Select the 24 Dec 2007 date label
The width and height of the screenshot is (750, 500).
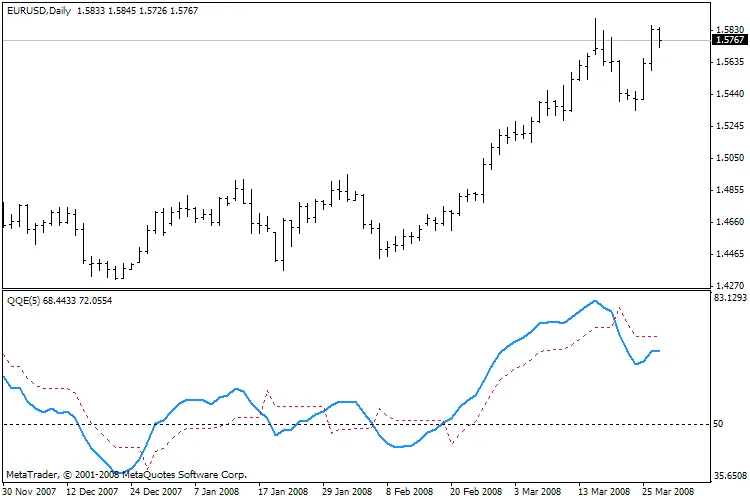tap(158, 492)
